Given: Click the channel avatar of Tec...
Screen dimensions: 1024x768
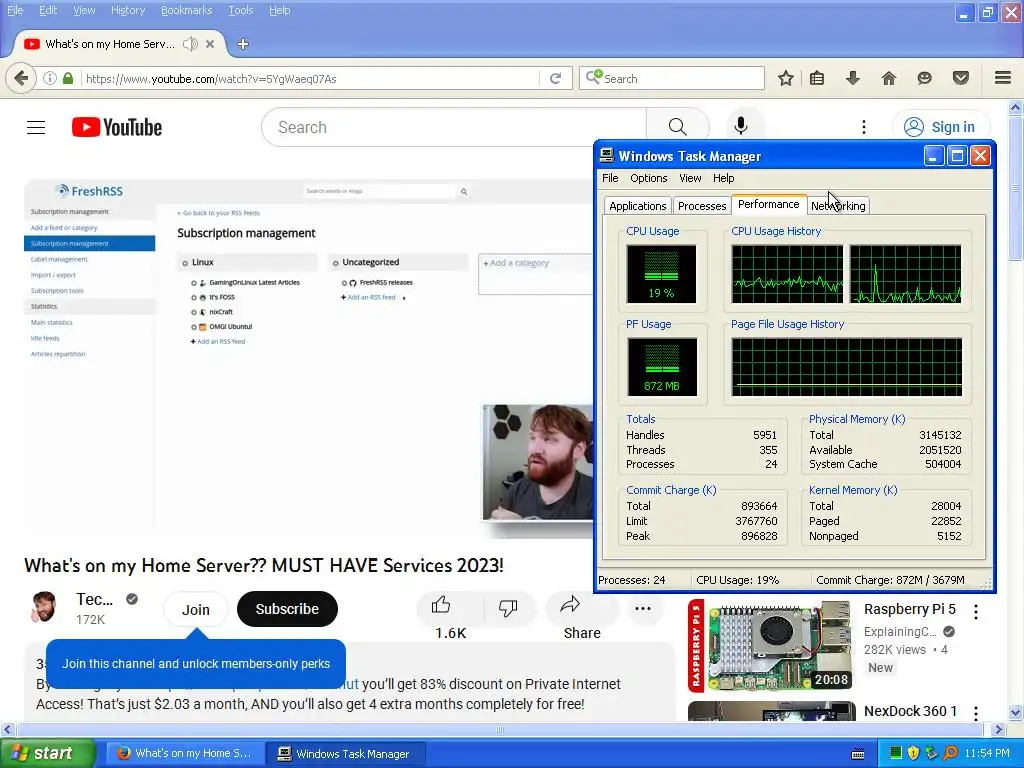Looking at the screenshot, I should pos(44,607).
